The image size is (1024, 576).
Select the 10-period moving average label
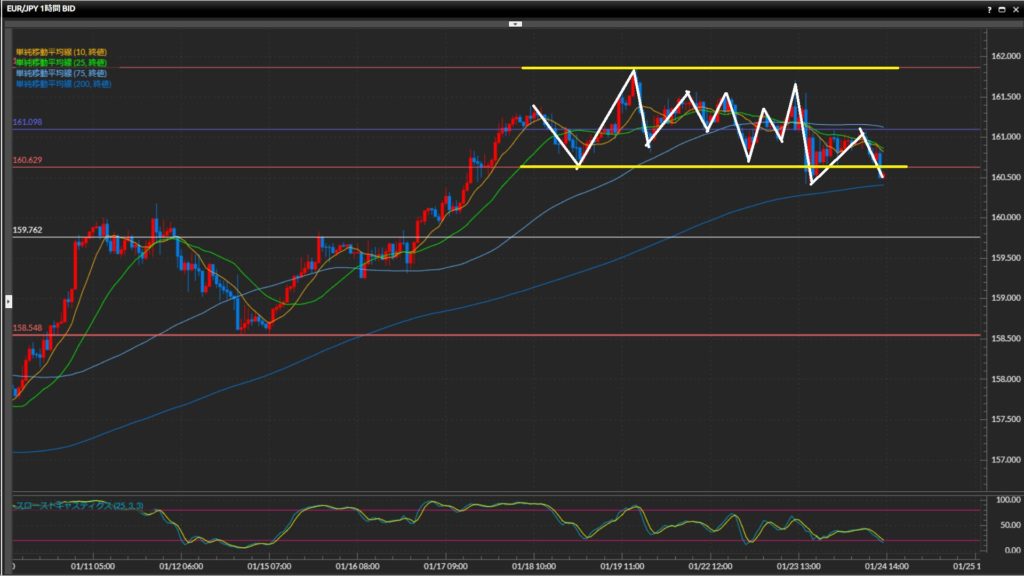61,51
